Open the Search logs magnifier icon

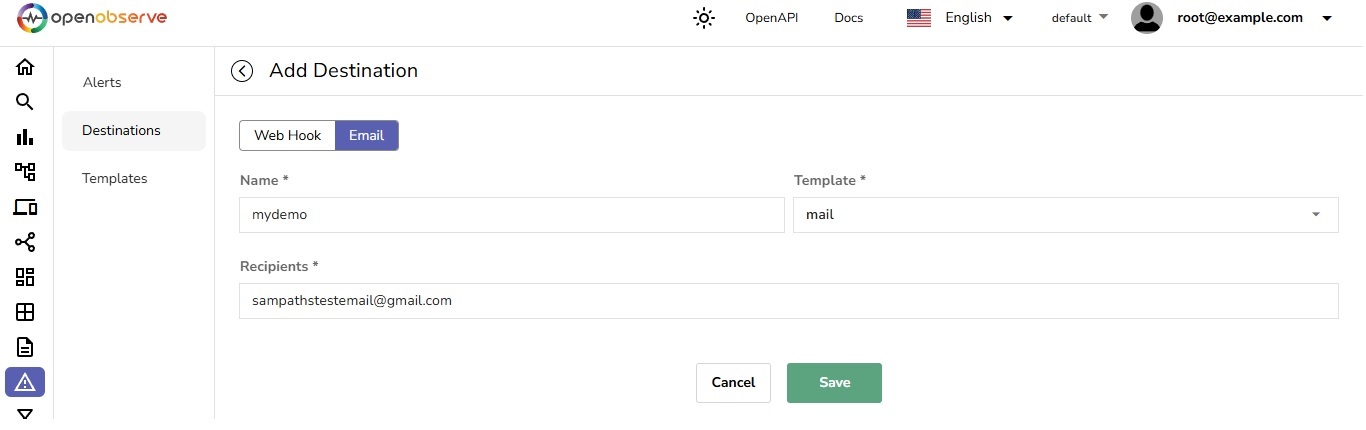click(25, 102)
